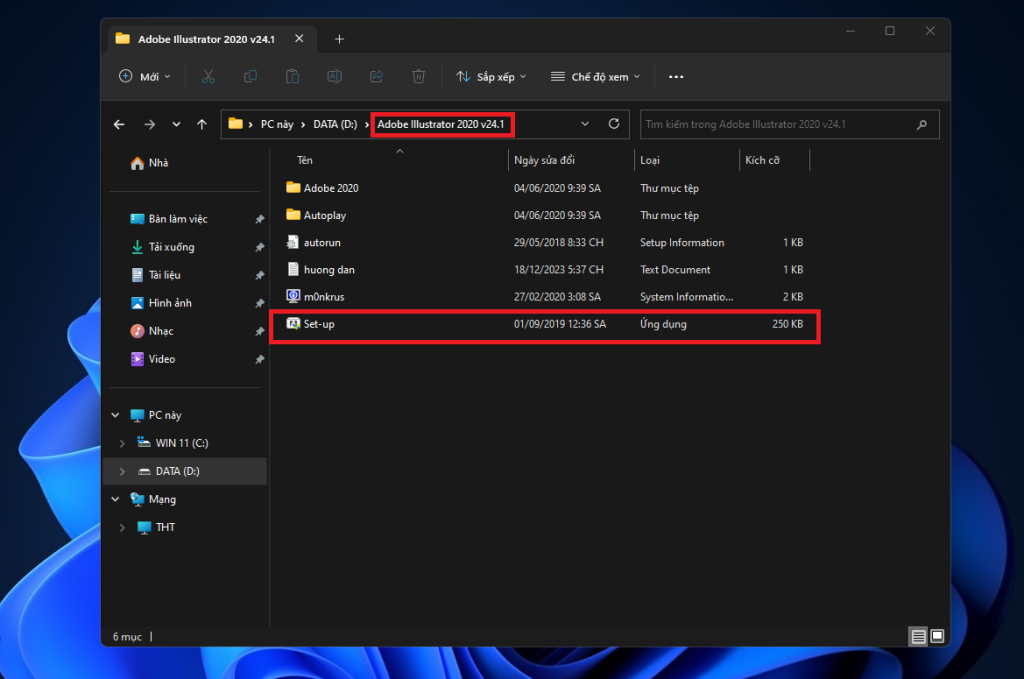Screen dimensions: 1024x679
Task: Open the Sắp xếp sort dropdown
Action: 491,76
